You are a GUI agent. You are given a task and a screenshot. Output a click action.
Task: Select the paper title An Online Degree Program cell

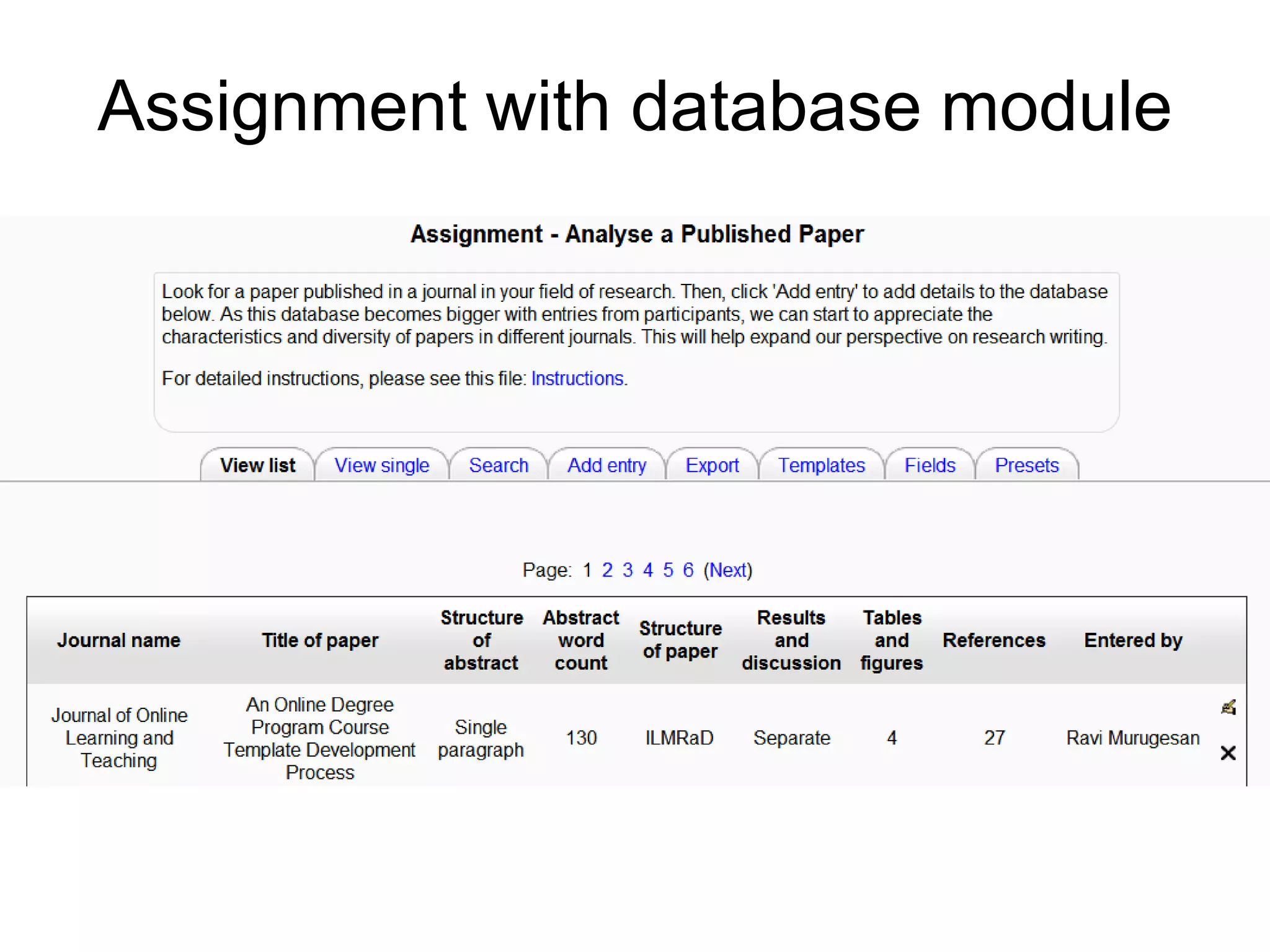320,738
